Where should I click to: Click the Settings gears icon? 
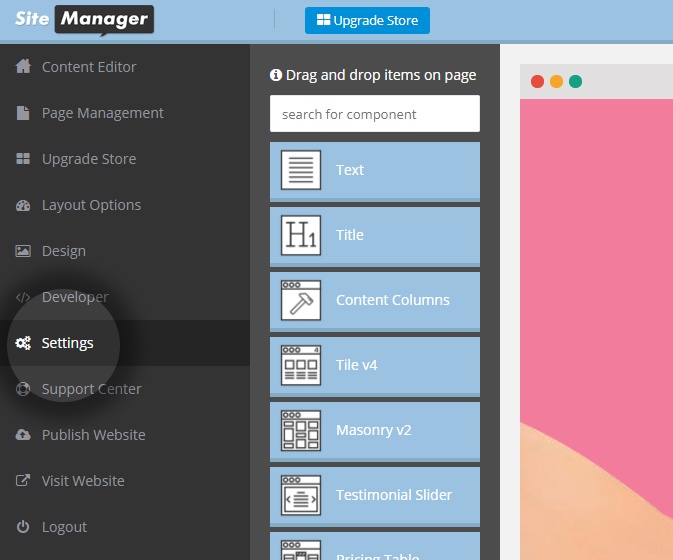click(x=23, y=343)
